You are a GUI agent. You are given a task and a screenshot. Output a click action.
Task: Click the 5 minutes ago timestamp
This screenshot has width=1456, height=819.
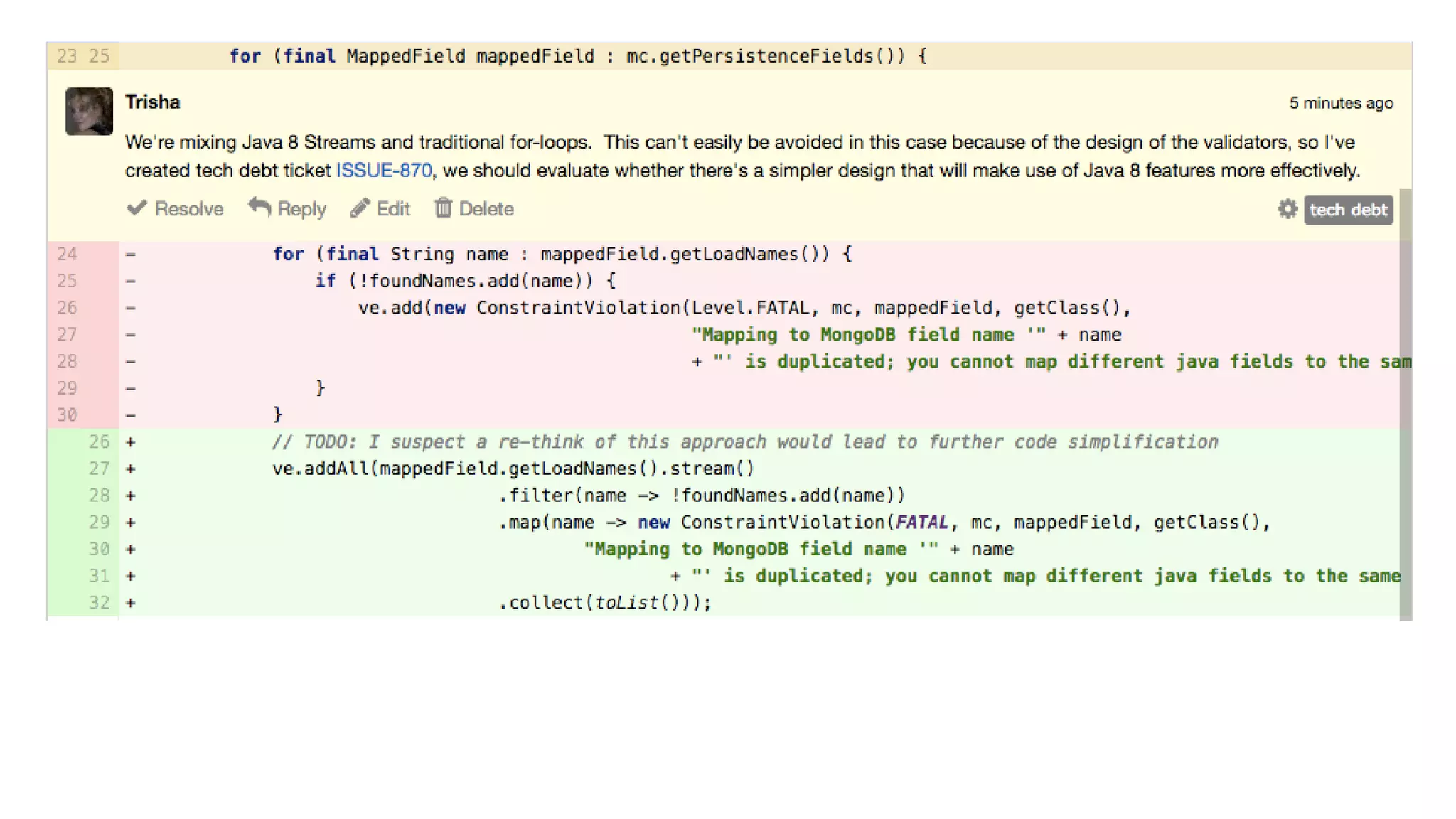1341,103
